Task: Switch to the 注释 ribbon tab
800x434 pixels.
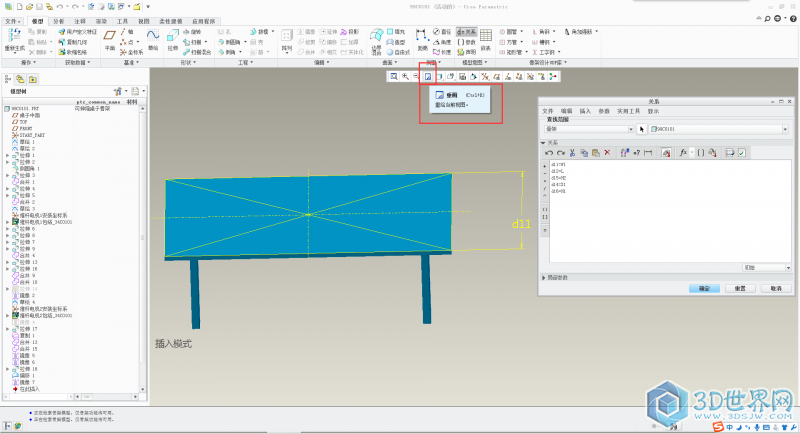Action: (x=80, y=21)
